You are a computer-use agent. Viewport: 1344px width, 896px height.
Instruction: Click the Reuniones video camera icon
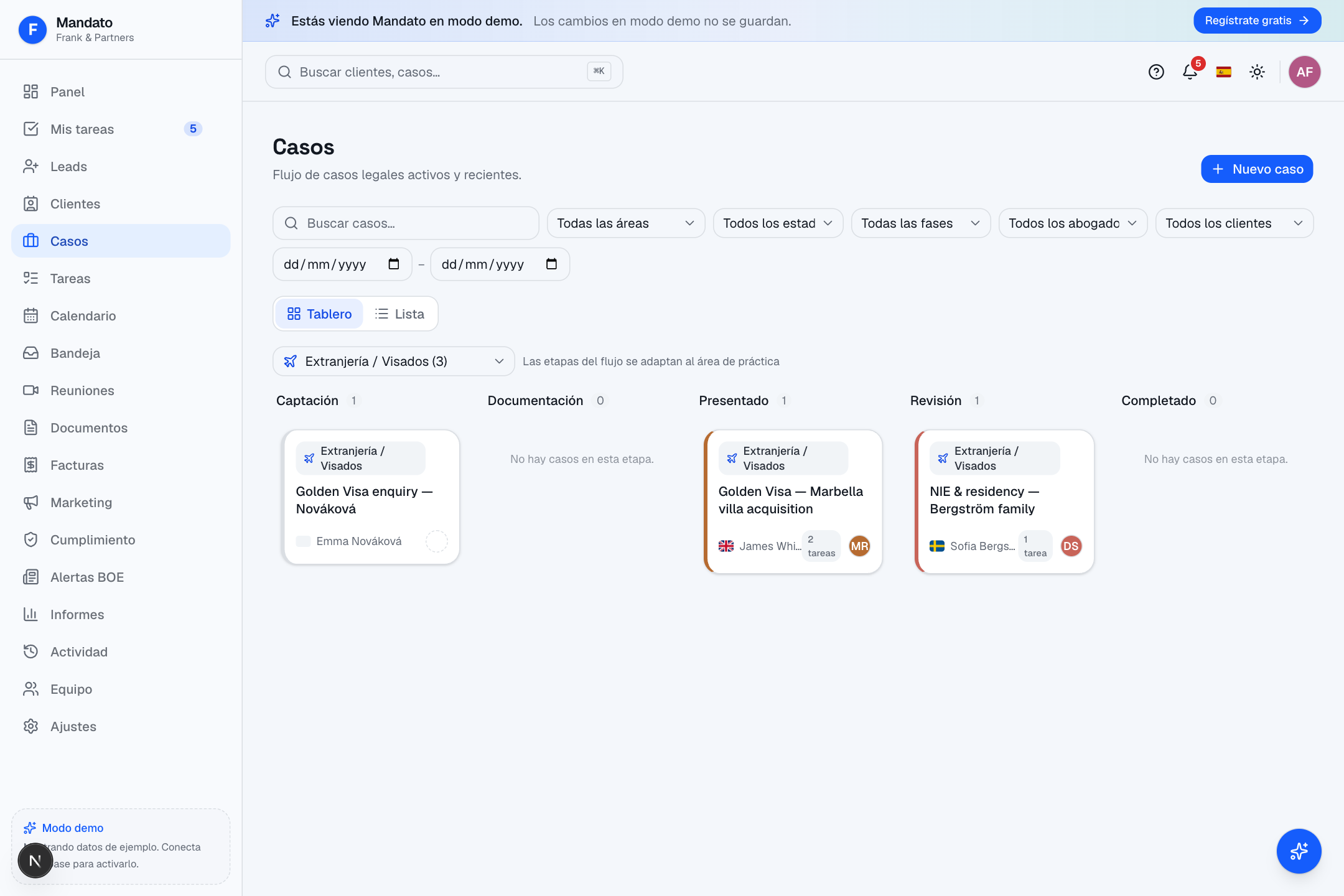tap(30, 390)
